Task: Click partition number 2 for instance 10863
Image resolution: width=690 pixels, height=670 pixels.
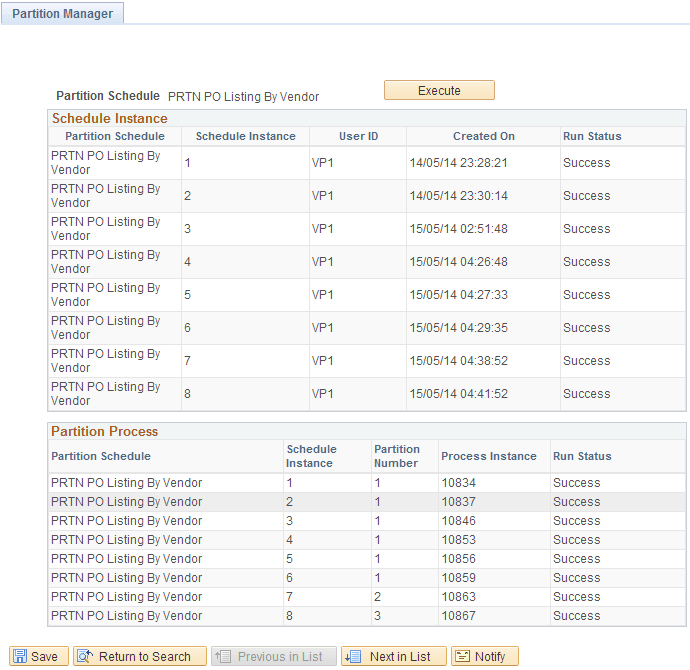Action: pos(378,597)
